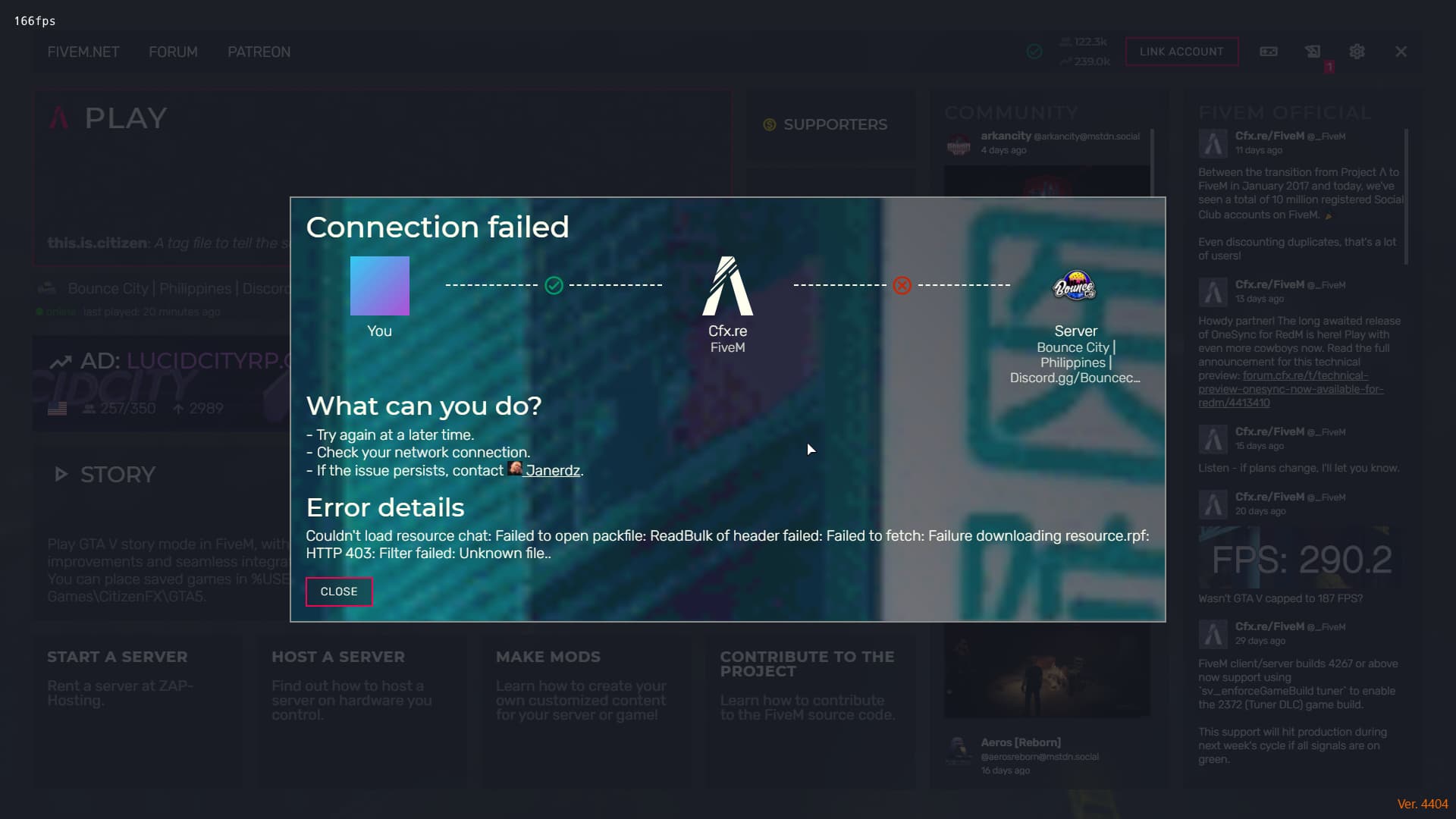1456x819 pixels.
Task: Open the onesync forum.cfx.re link
Action: click(x=1291, y=389)
